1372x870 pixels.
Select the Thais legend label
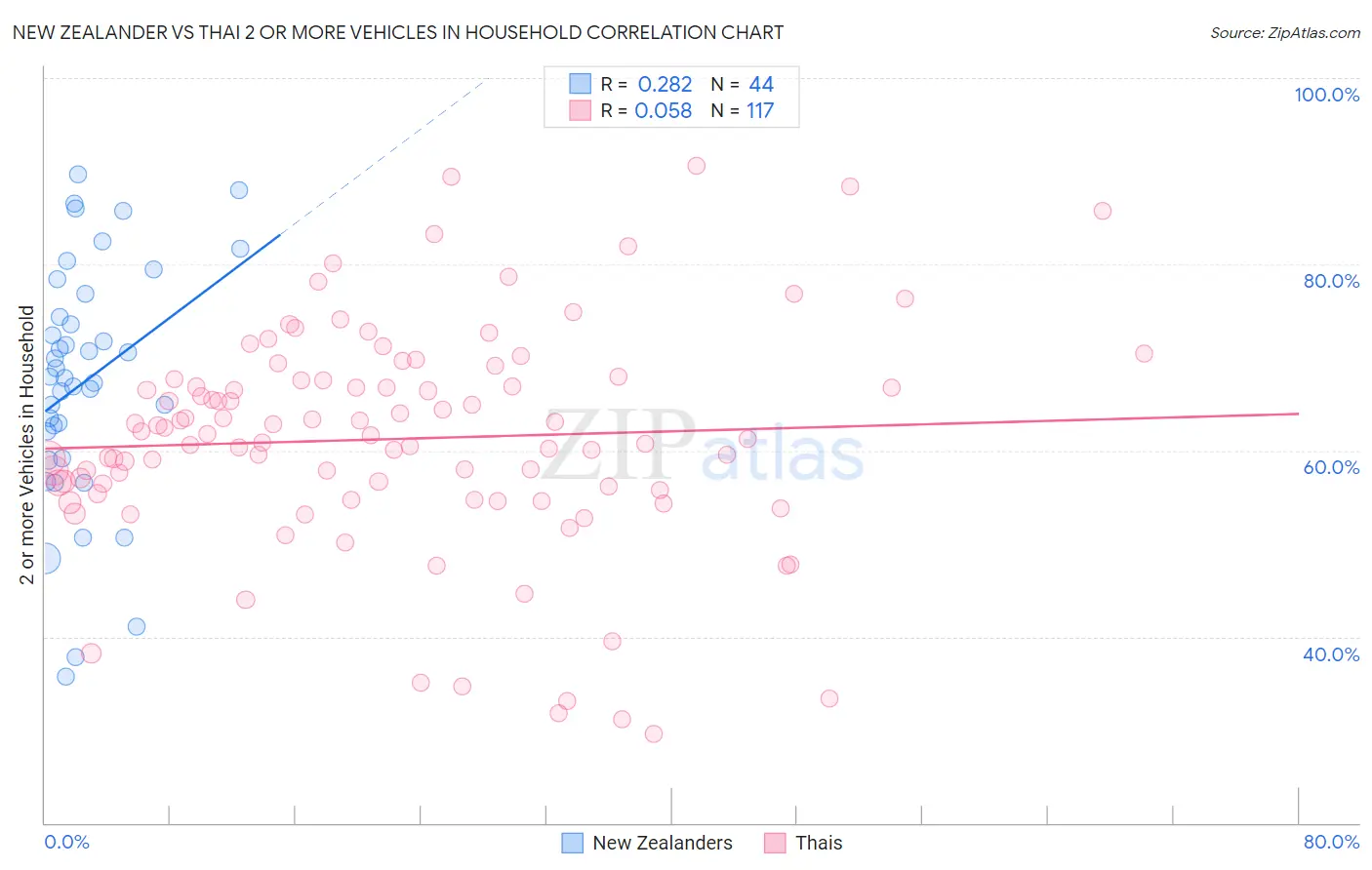[x=819, y=843]
